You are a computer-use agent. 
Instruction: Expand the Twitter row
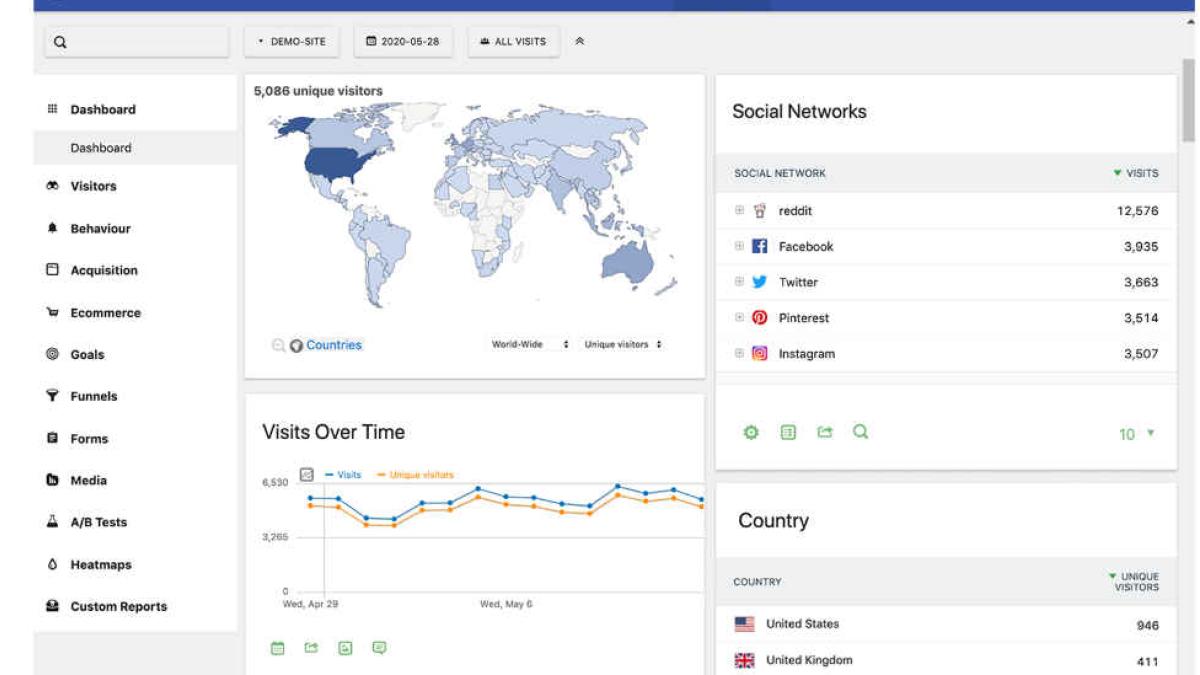coord(739,282)
